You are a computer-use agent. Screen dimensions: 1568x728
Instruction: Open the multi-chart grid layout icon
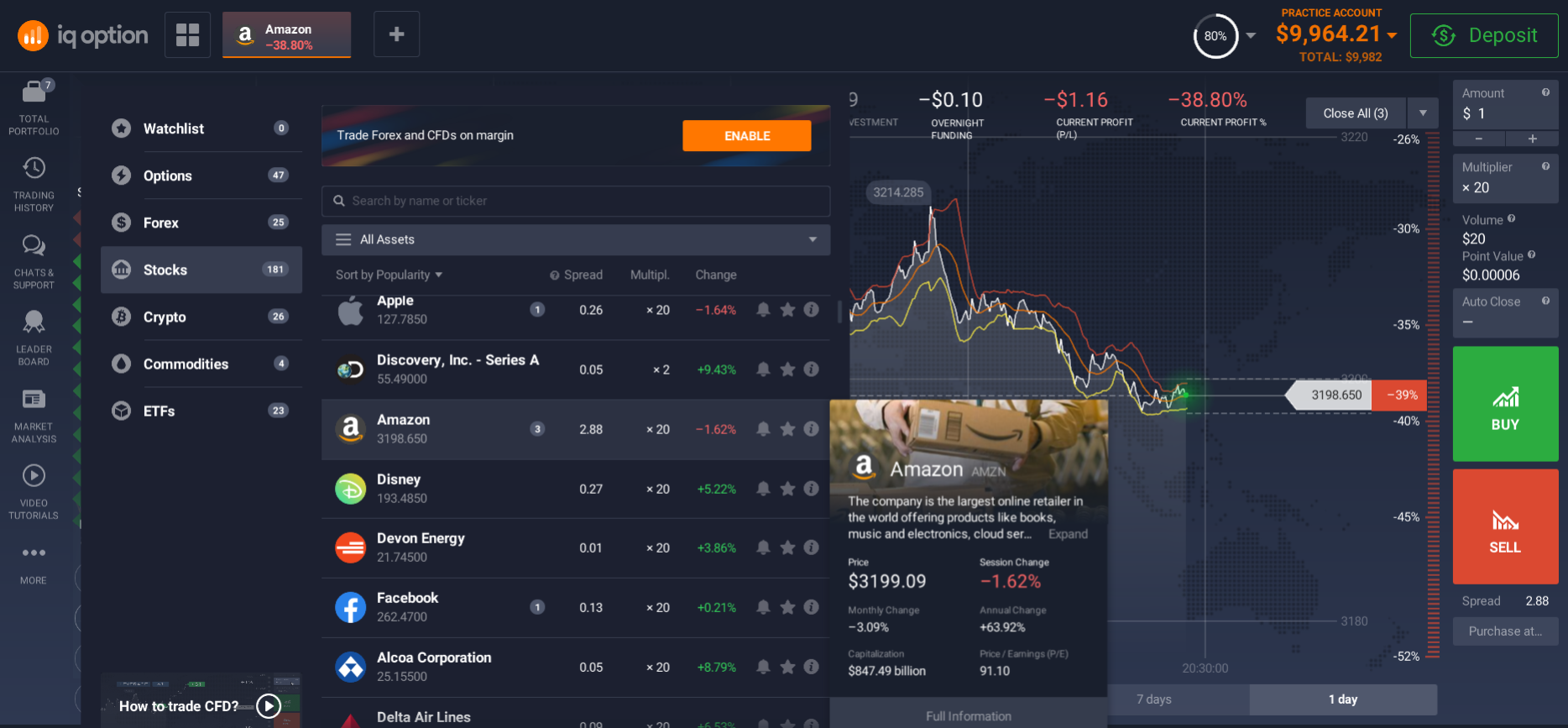coord(188,34)
